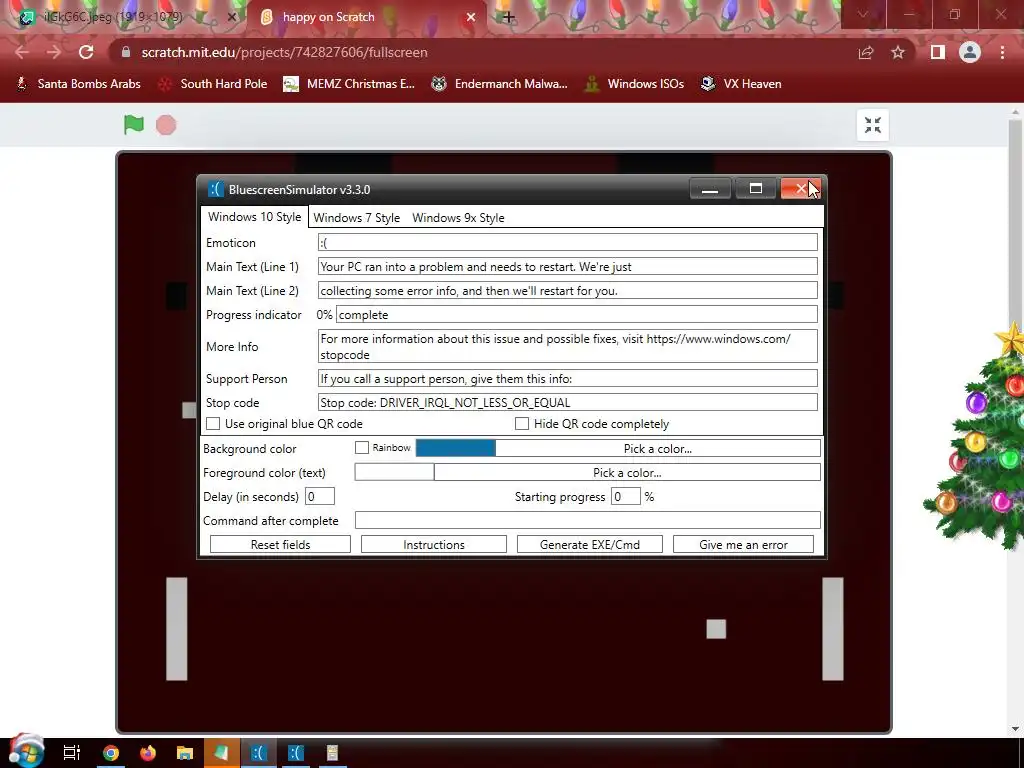Screen dimensions: 1024x768
Task: Reload the page with the browser refresh icon
Action: click(x=86, y=52)
